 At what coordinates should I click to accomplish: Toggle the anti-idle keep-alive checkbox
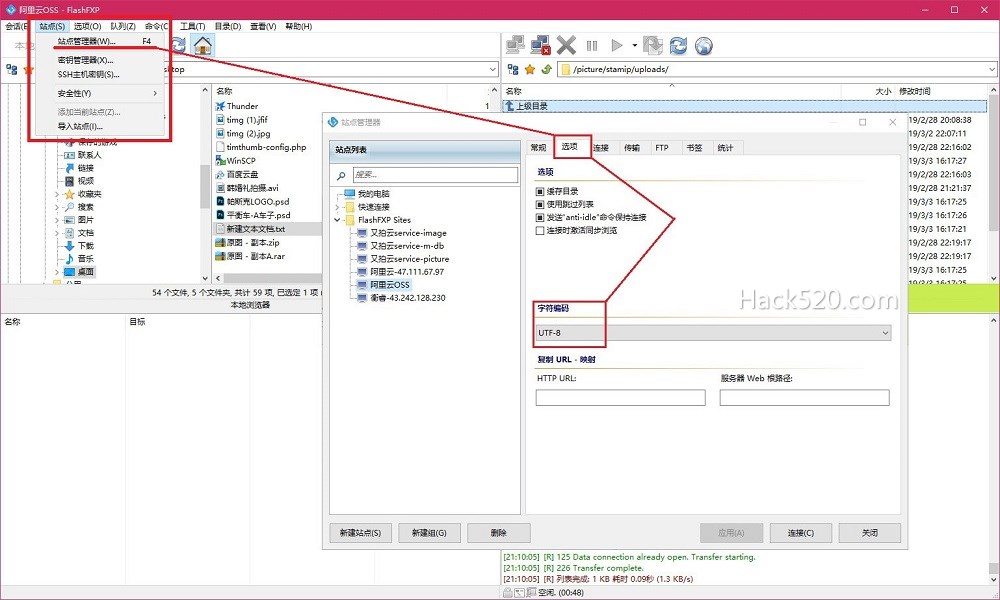pos(540,217)
